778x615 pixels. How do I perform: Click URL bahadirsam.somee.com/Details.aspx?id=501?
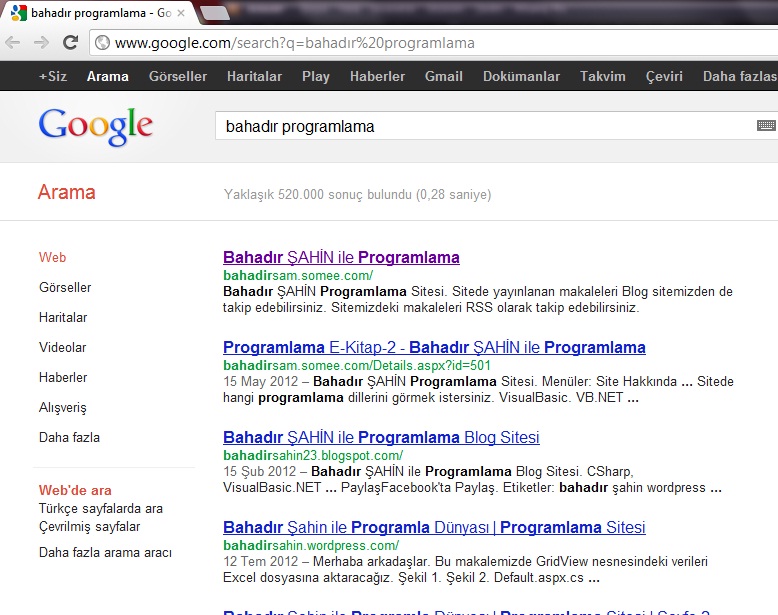[x=357, y=365]
